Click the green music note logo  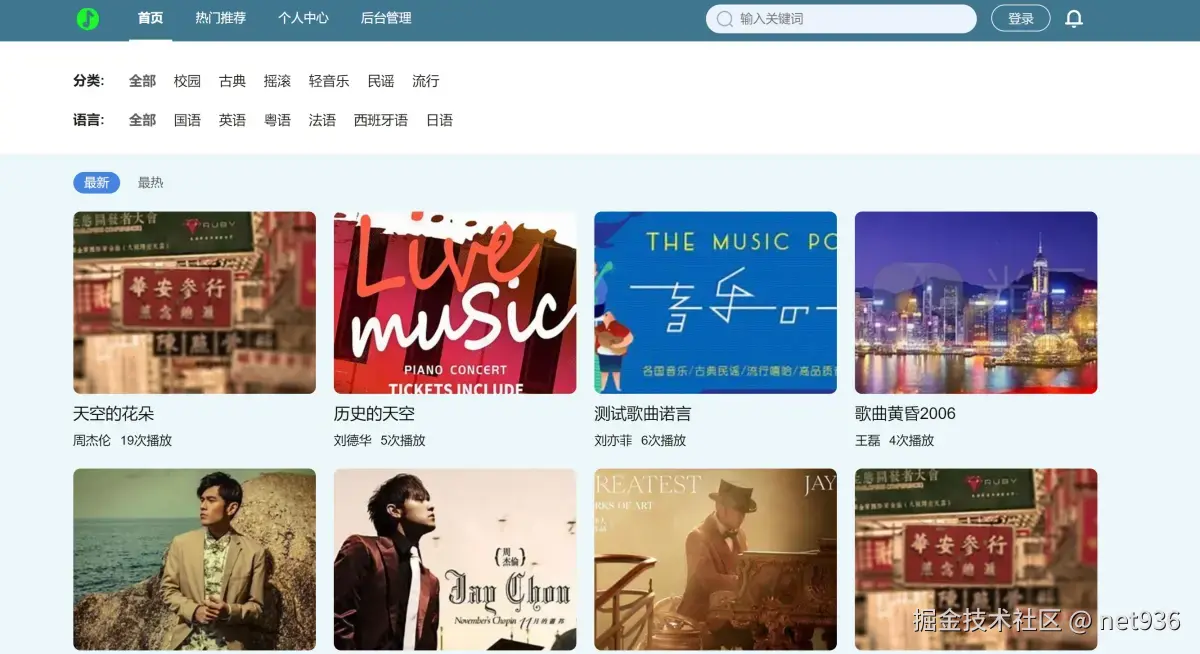coord(88,18)
